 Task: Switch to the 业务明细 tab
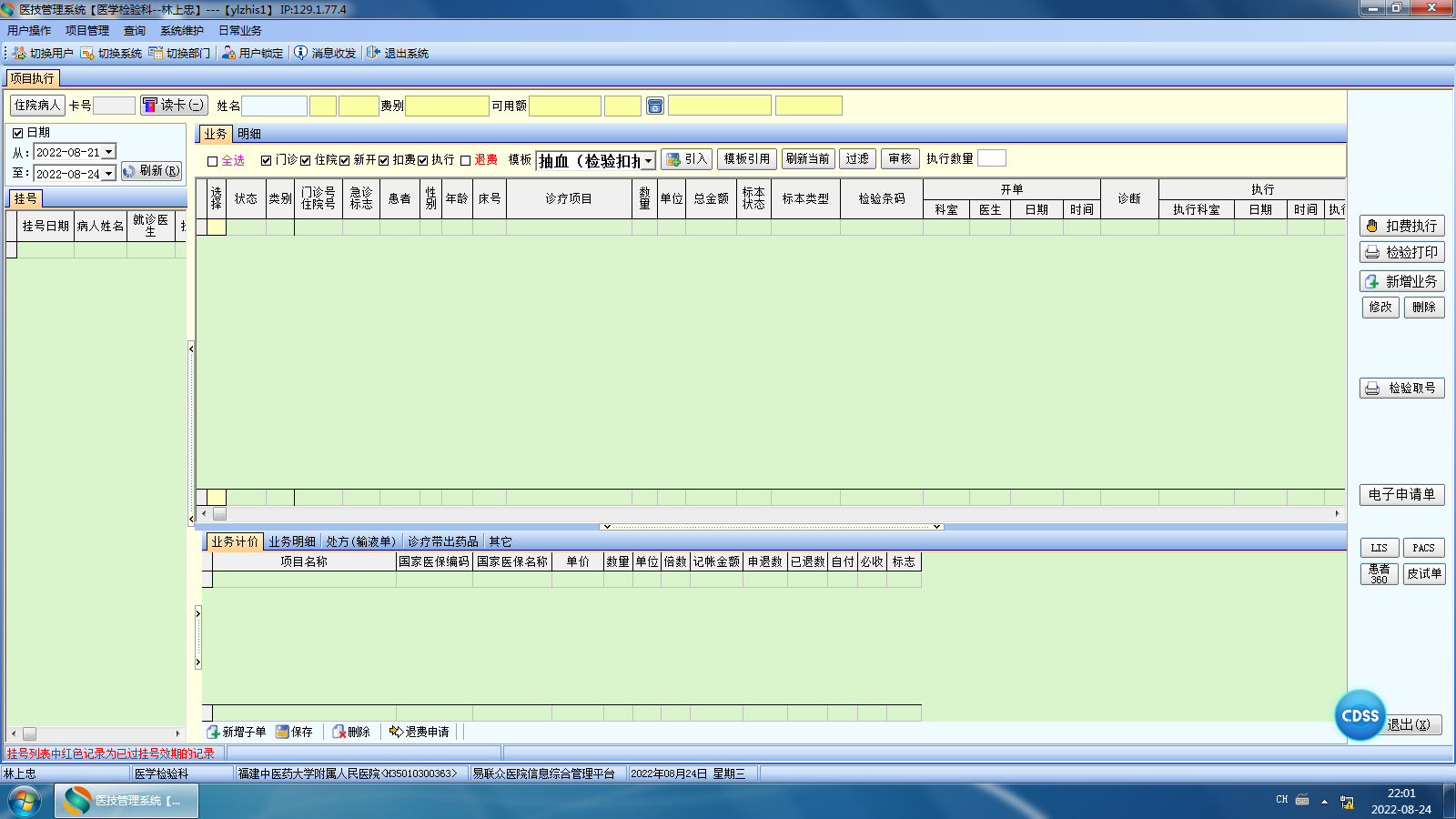tap(292, 541)
